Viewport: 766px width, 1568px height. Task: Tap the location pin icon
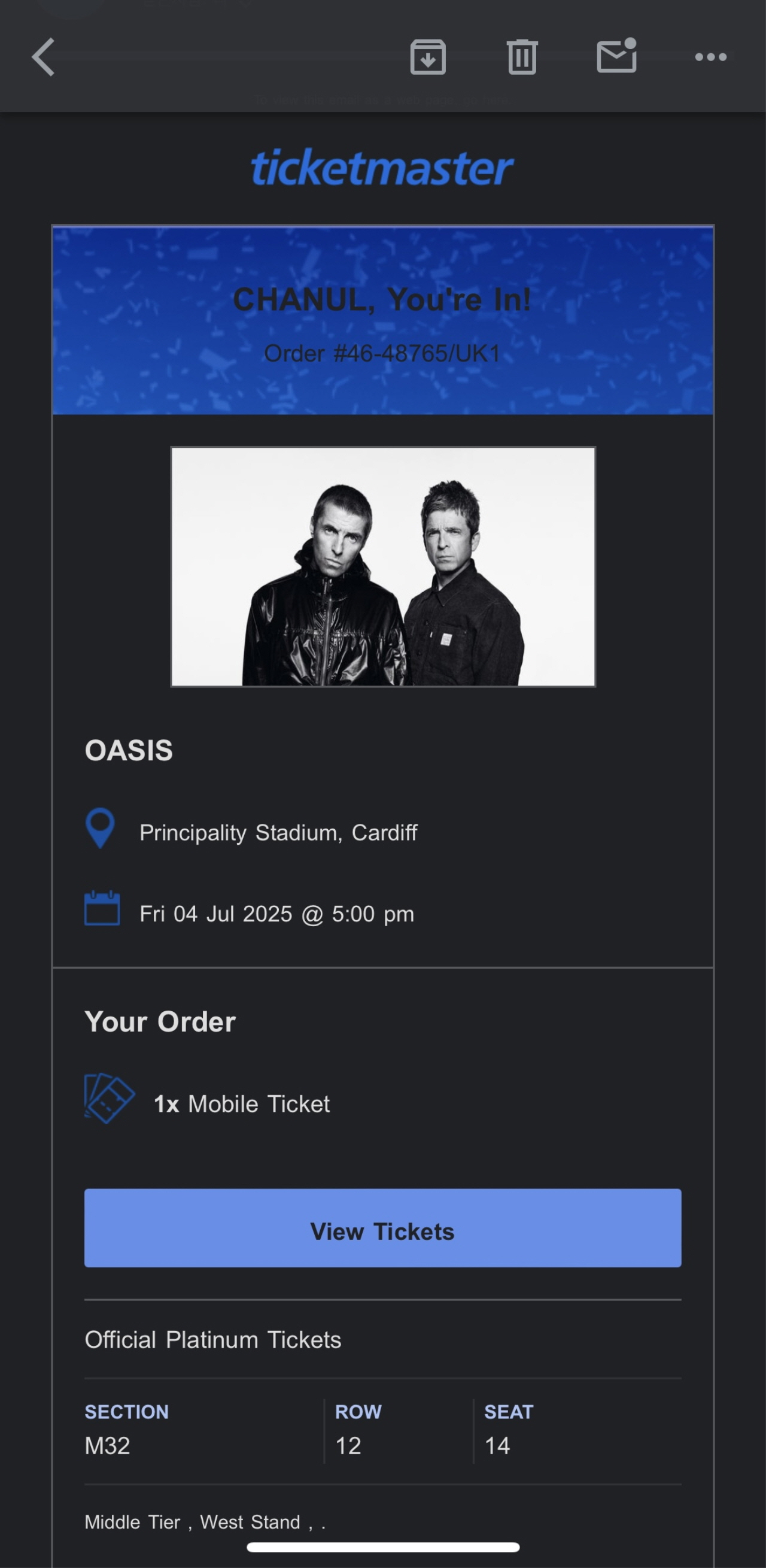[101, 828]
